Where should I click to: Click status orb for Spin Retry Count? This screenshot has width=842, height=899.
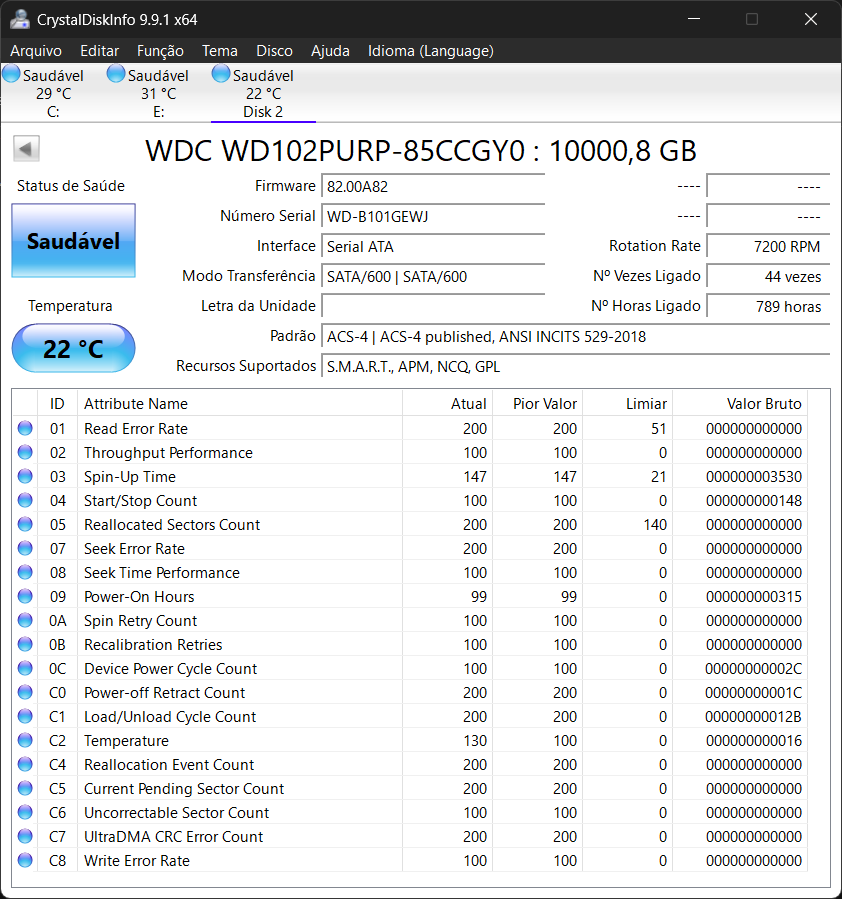(x=25, y=620)
